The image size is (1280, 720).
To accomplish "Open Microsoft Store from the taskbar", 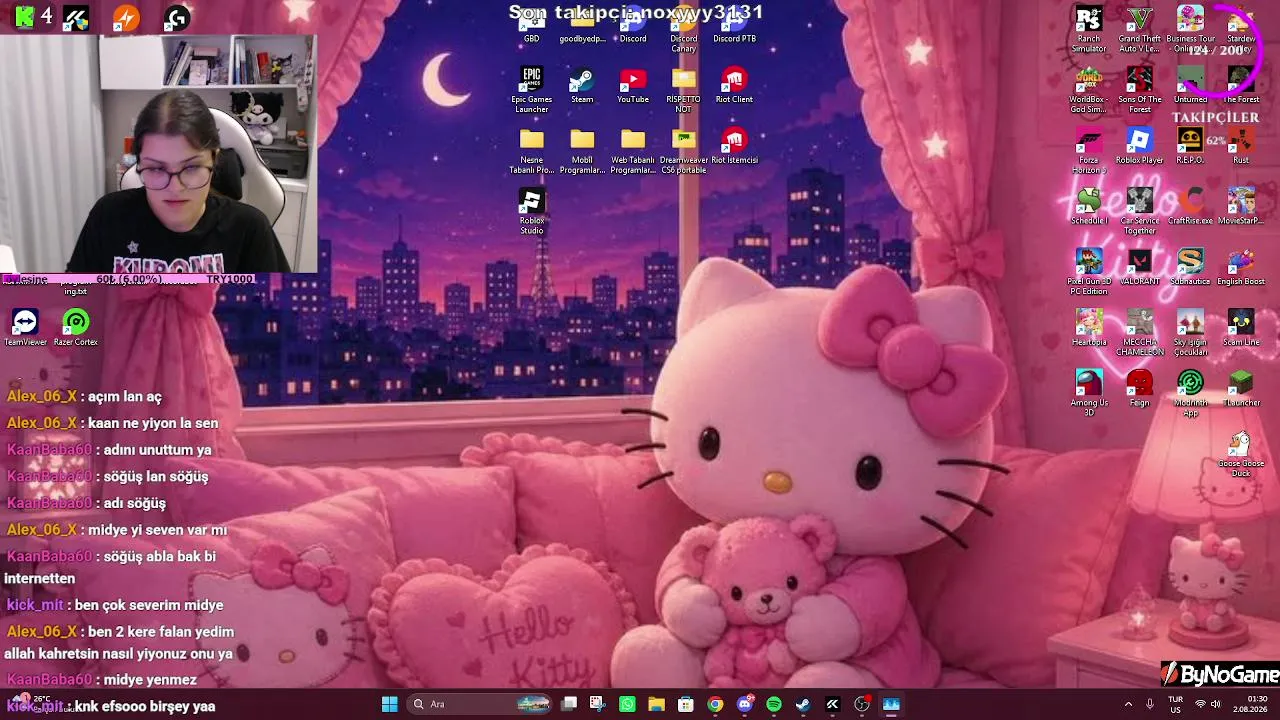I will pos(685,704).
